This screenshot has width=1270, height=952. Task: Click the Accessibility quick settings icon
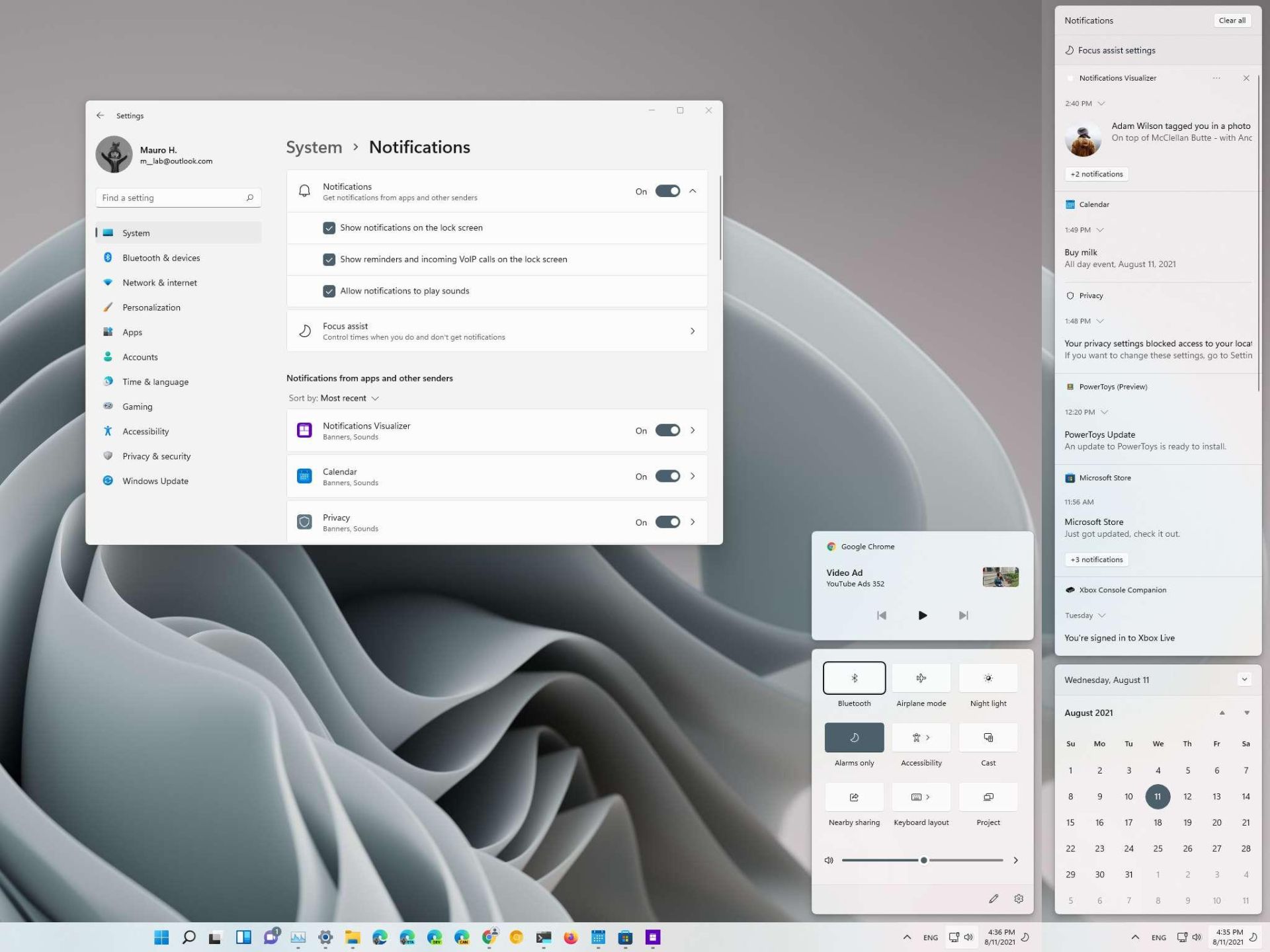[x=920, y=737]
